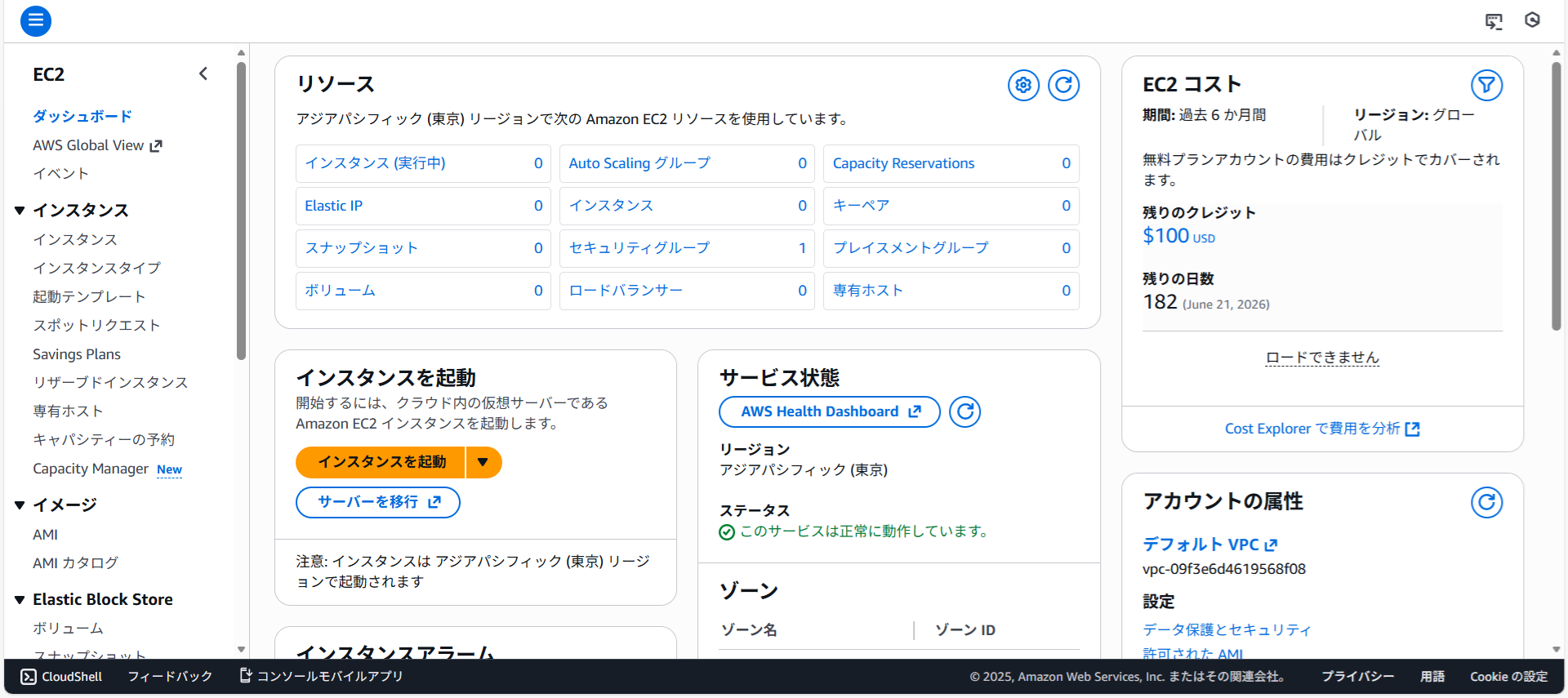Open Cost Explorer cost analysis link

(1321, 429)
